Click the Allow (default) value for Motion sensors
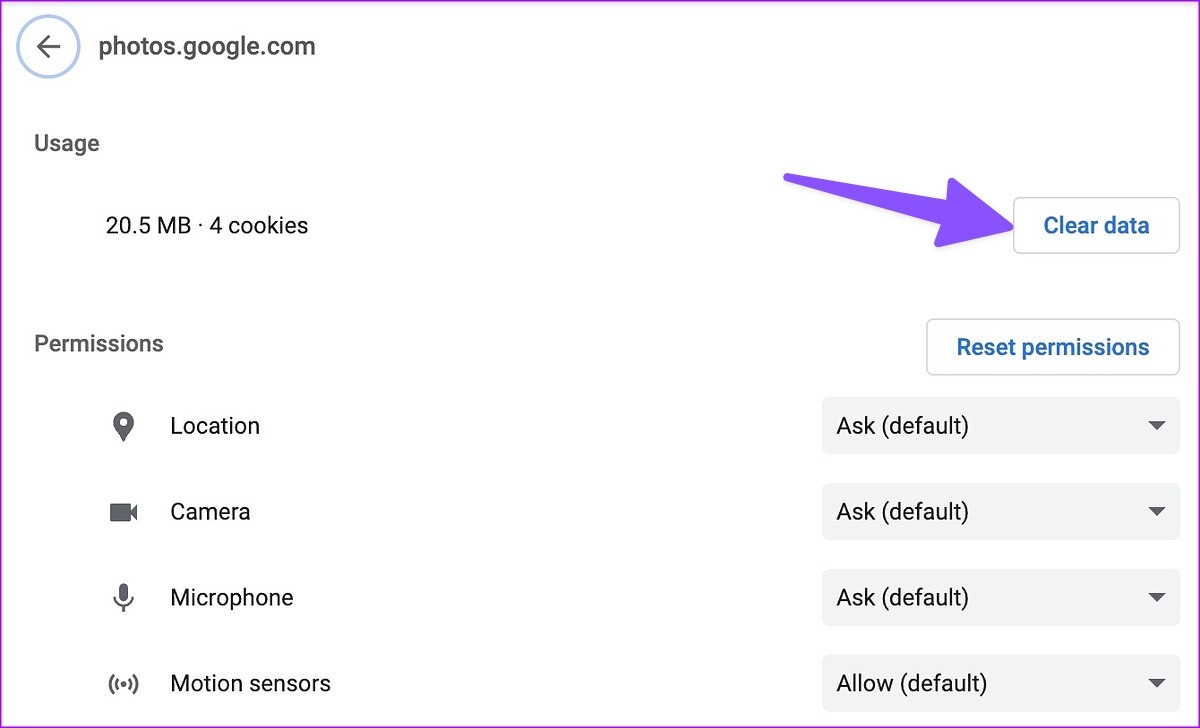This screenshot has width=1200, height=728. click(x=911, y=683)
